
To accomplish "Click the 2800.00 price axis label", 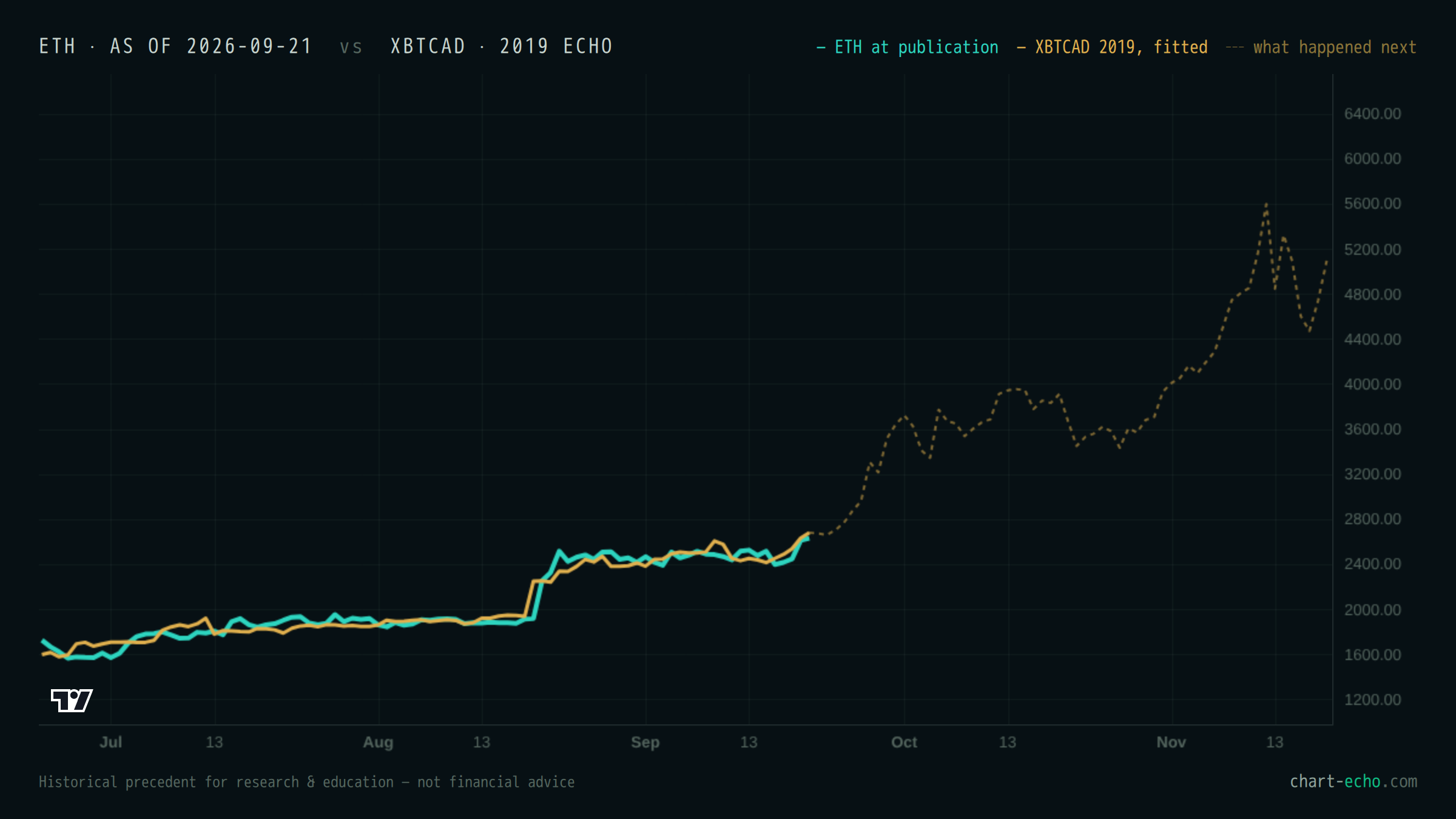I will (1372, 519).
